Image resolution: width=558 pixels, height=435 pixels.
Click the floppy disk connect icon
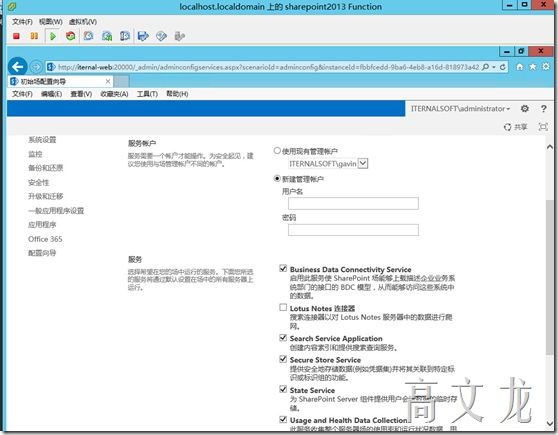pyautogui.click(x=143, y=36)
